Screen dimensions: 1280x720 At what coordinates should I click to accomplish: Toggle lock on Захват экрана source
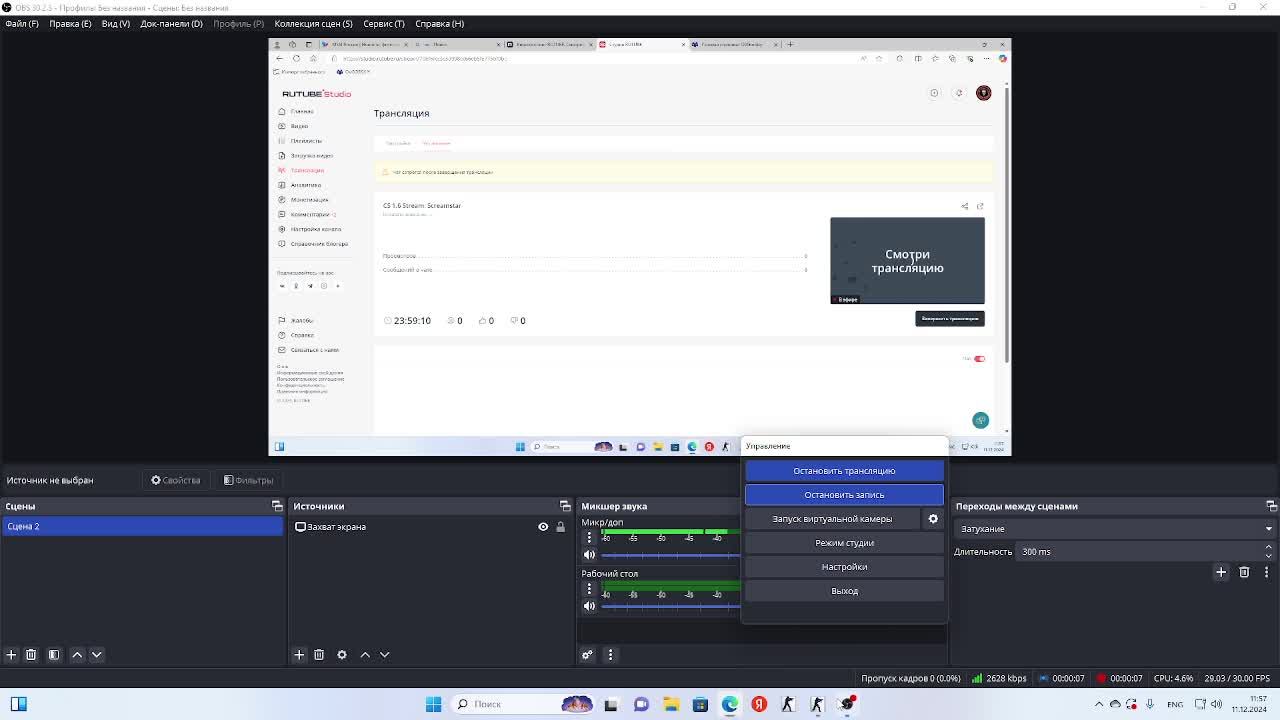pyautogui.click(x=560, y=527)
